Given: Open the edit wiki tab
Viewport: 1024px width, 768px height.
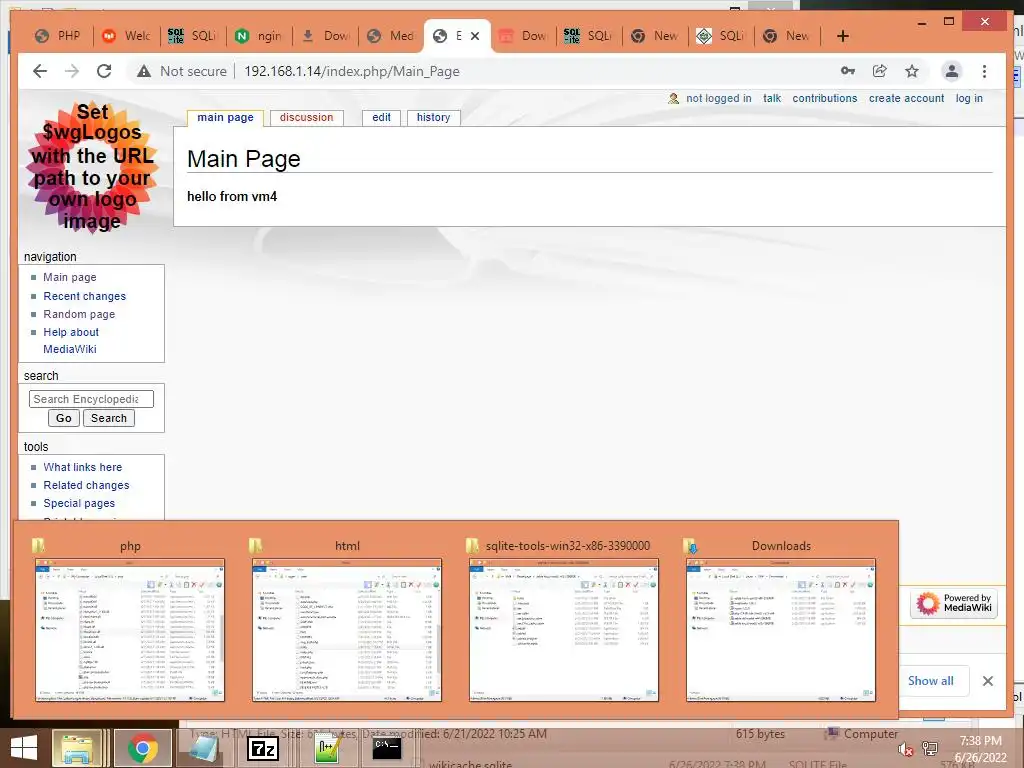Looking at the screenshot, I should tap(381, 118).
